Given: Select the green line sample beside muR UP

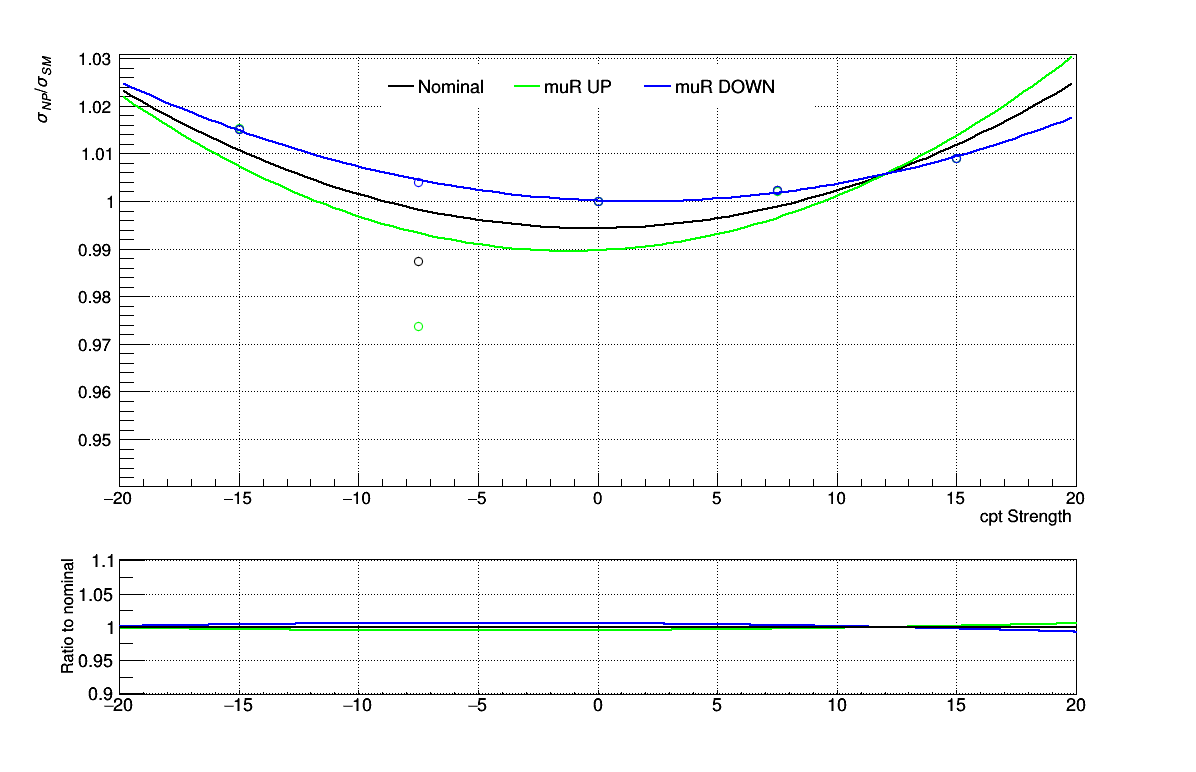Looking at the screenshot, I should coord(527,87).
